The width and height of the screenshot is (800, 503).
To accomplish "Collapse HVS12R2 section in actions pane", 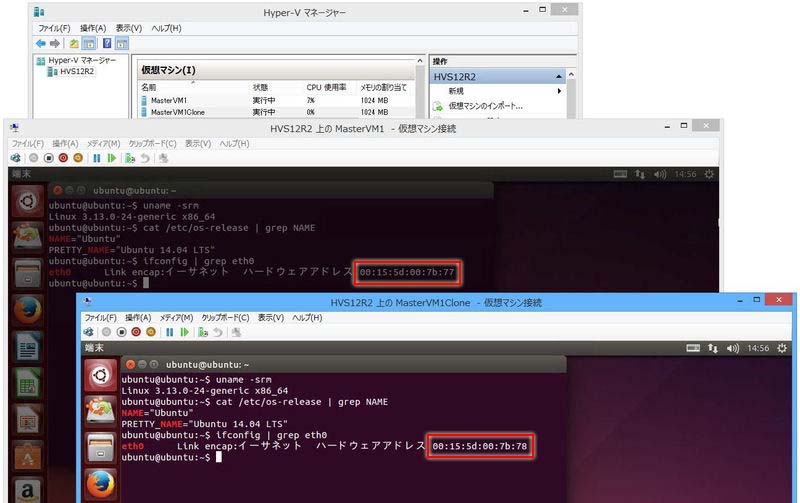I will tap(559, 77).
